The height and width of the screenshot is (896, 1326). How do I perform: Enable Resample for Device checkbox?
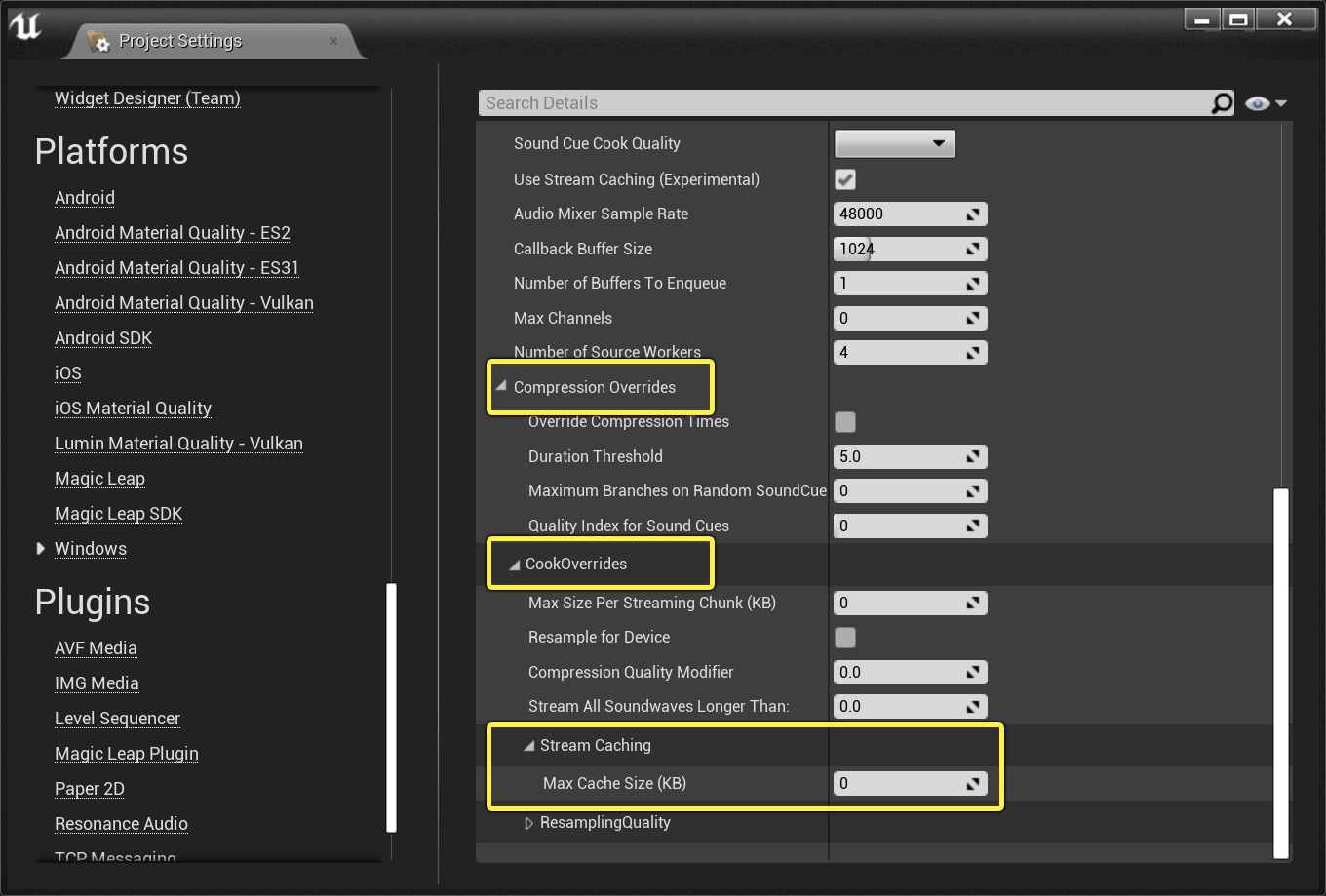pyautogui.click(x=845, y=638)
